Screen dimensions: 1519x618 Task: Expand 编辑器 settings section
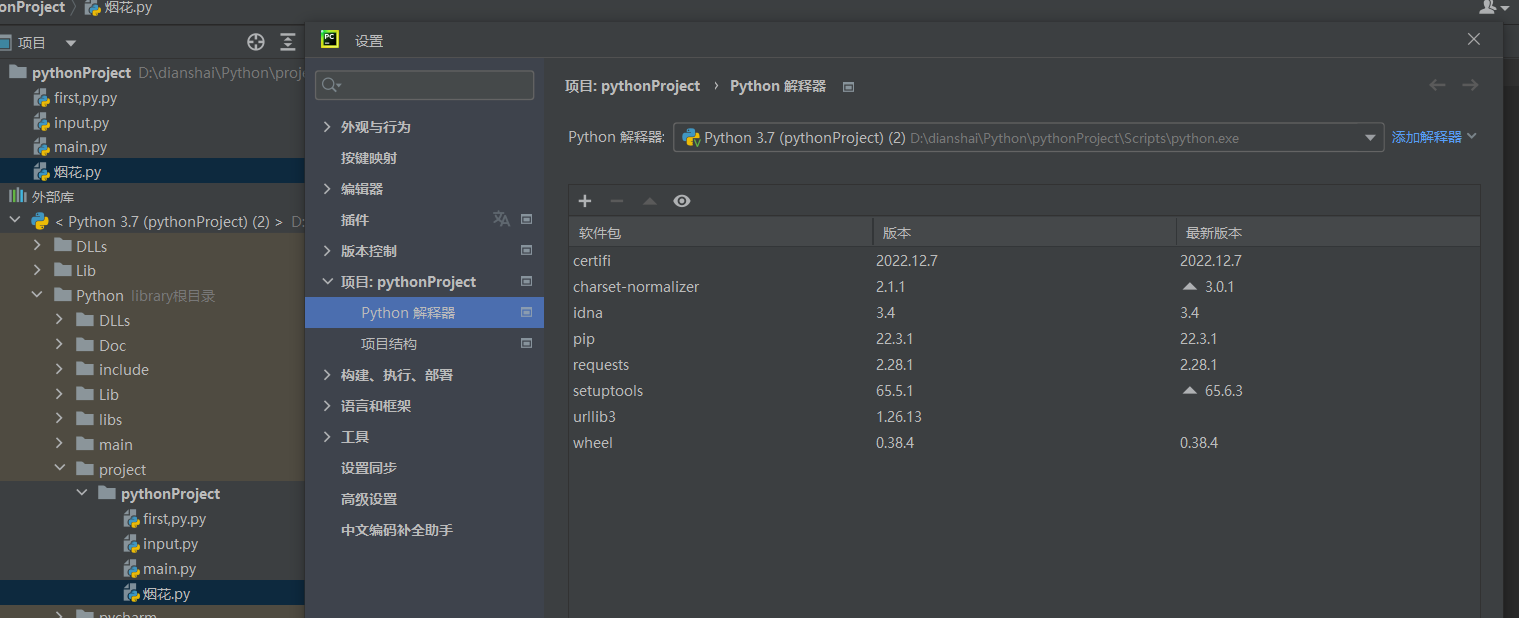pyautogui.click(x=327, y=189)
